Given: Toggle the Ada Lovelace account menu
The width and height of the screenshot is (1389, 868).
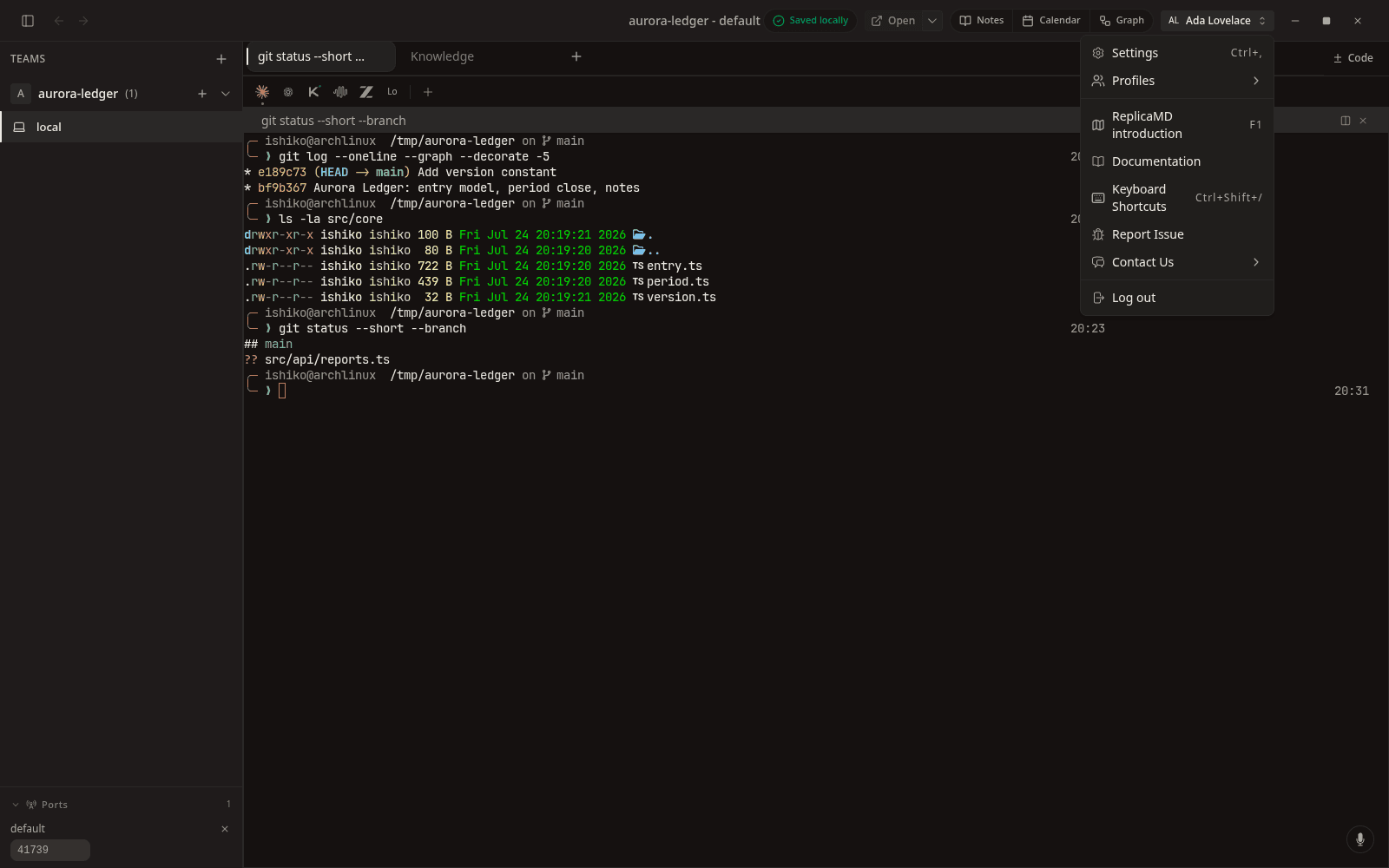Looking at the screenshot, I should tap(1217, 21).
